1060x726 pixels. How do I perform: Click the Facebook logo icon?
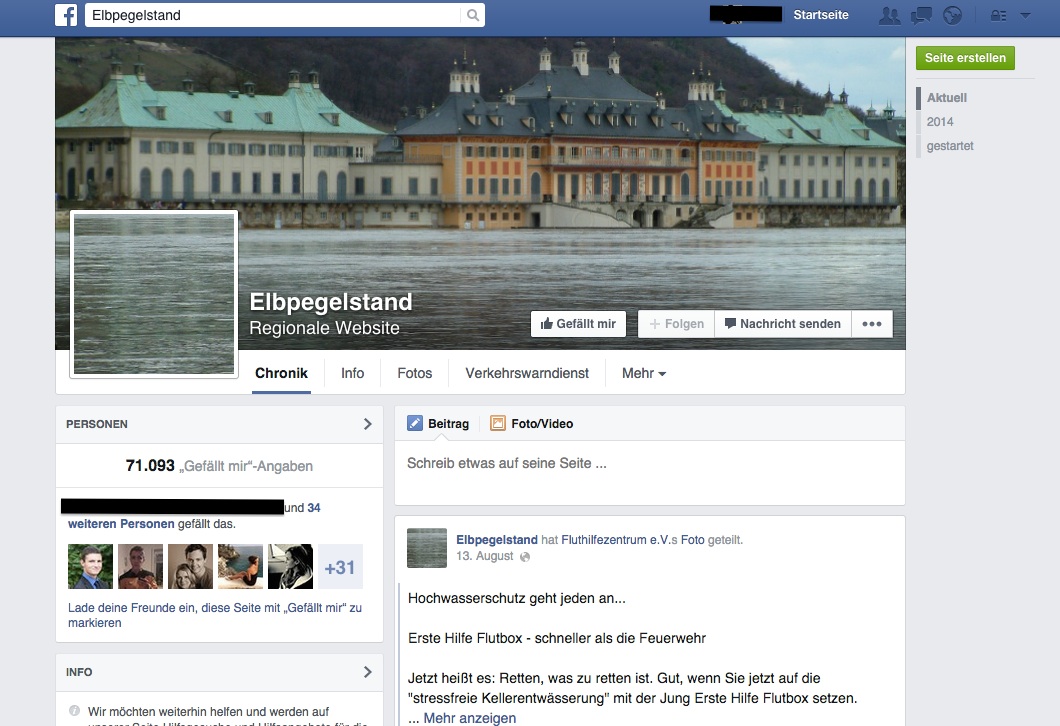[67, 15]
